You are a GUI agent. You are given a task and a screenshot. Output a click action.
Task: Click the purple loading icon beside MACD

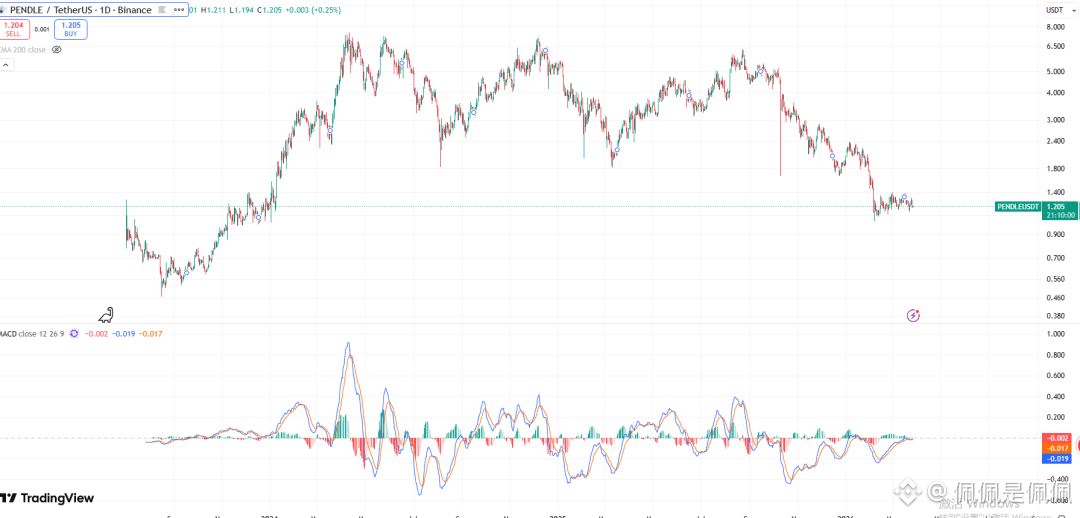coord(74,333)
